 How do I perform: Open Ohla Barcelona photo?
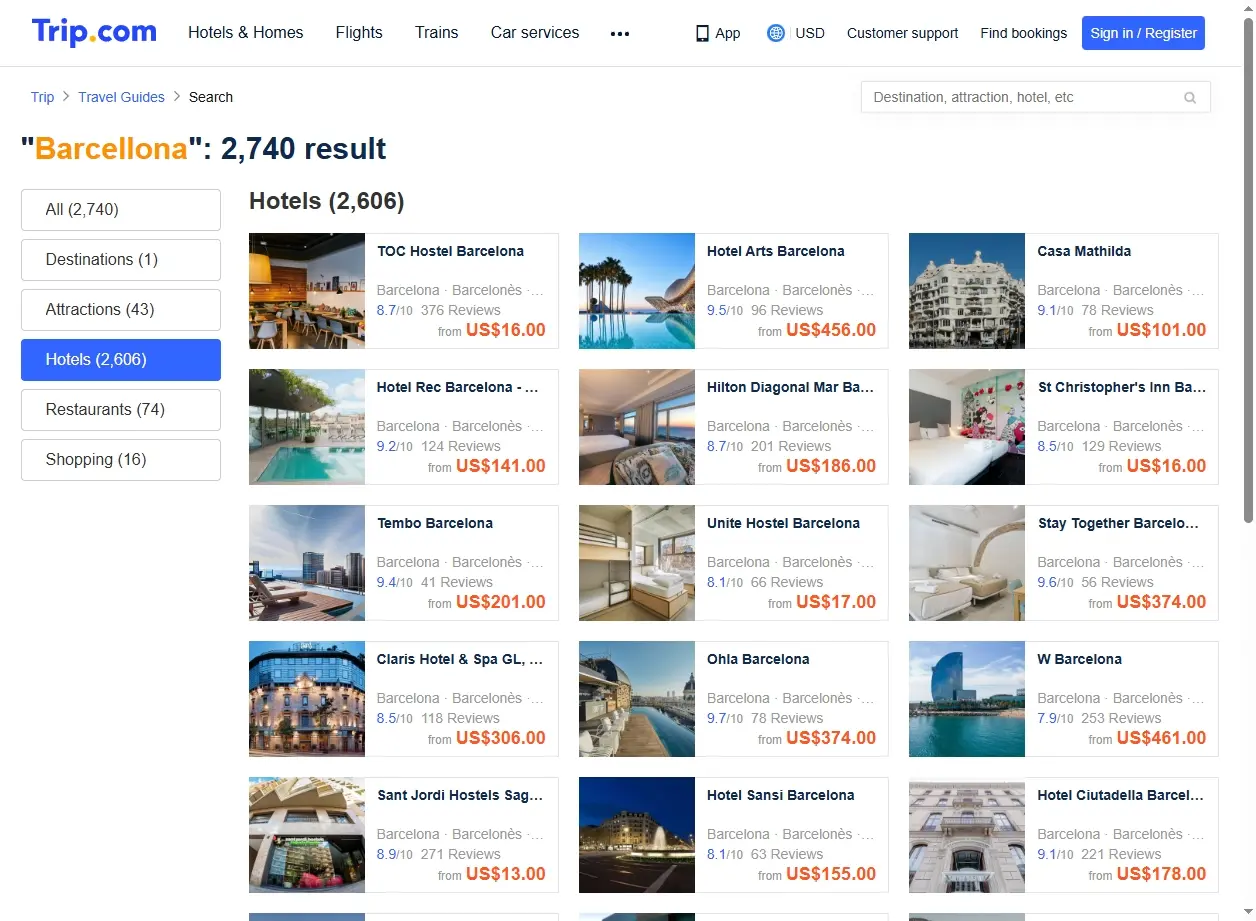click(637, 699)
